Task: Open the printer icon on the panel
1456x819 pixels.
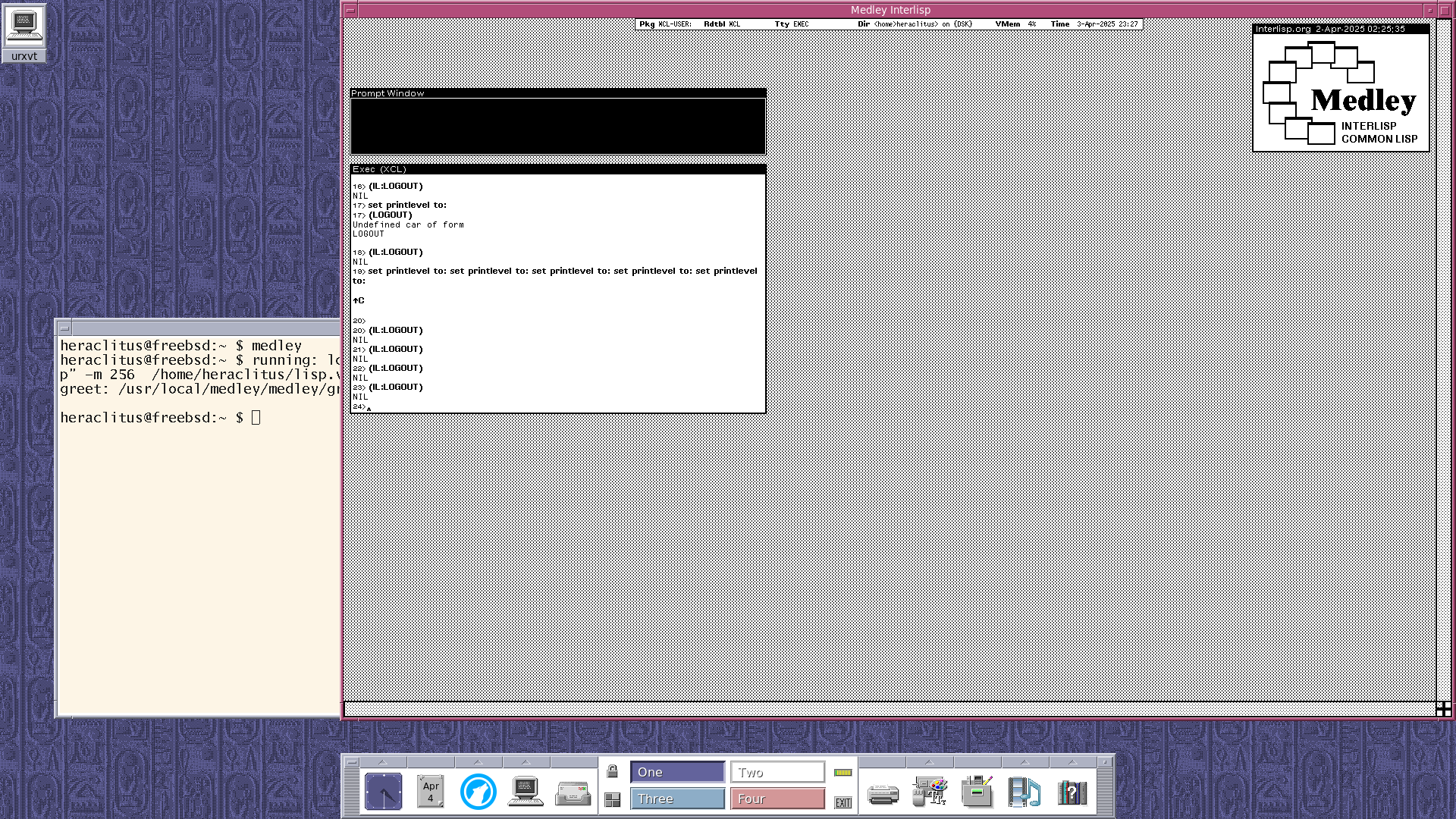Action: pos(883,793)
